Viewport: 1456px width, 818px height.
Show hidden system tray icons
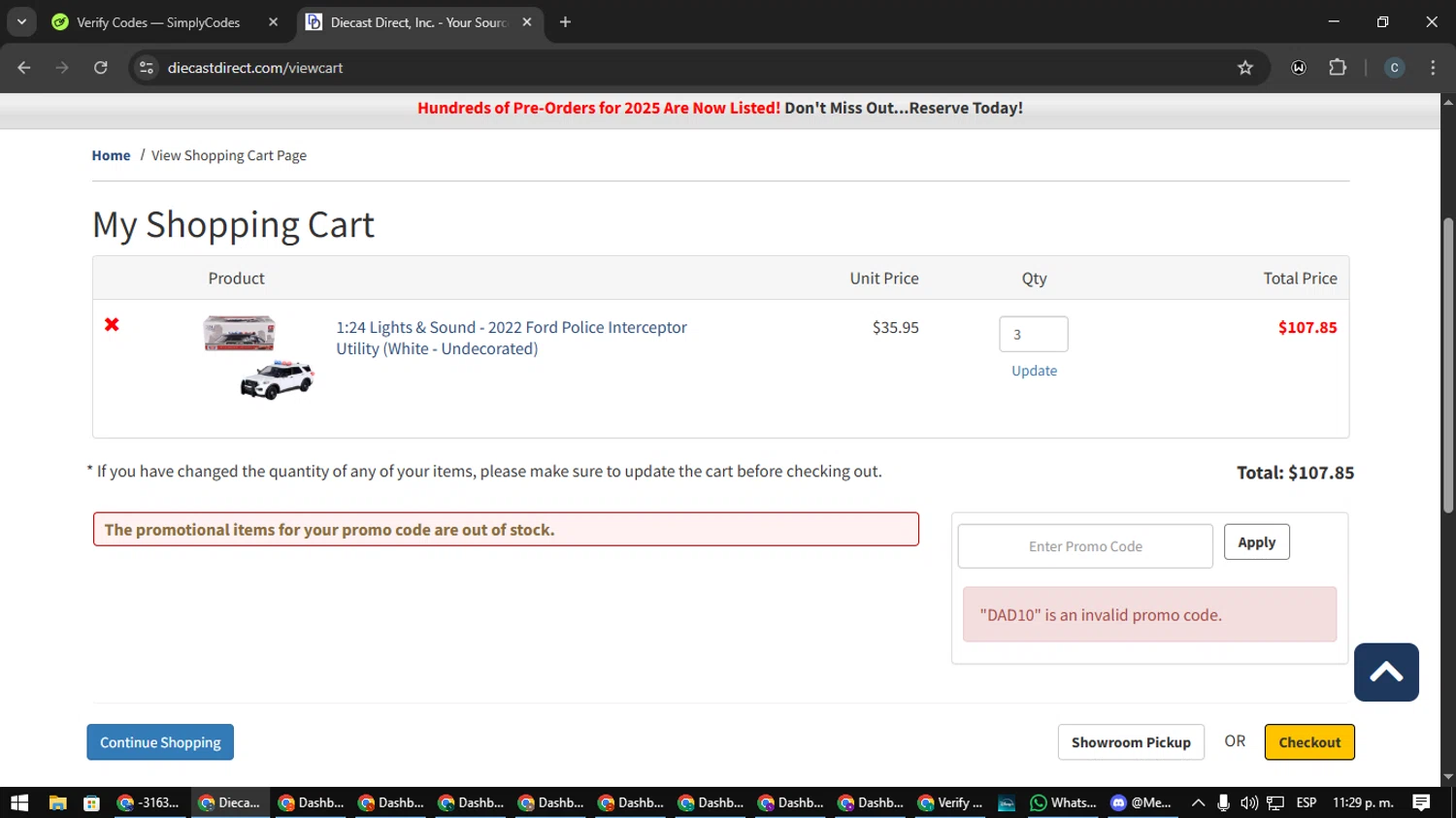[1198, 802]
